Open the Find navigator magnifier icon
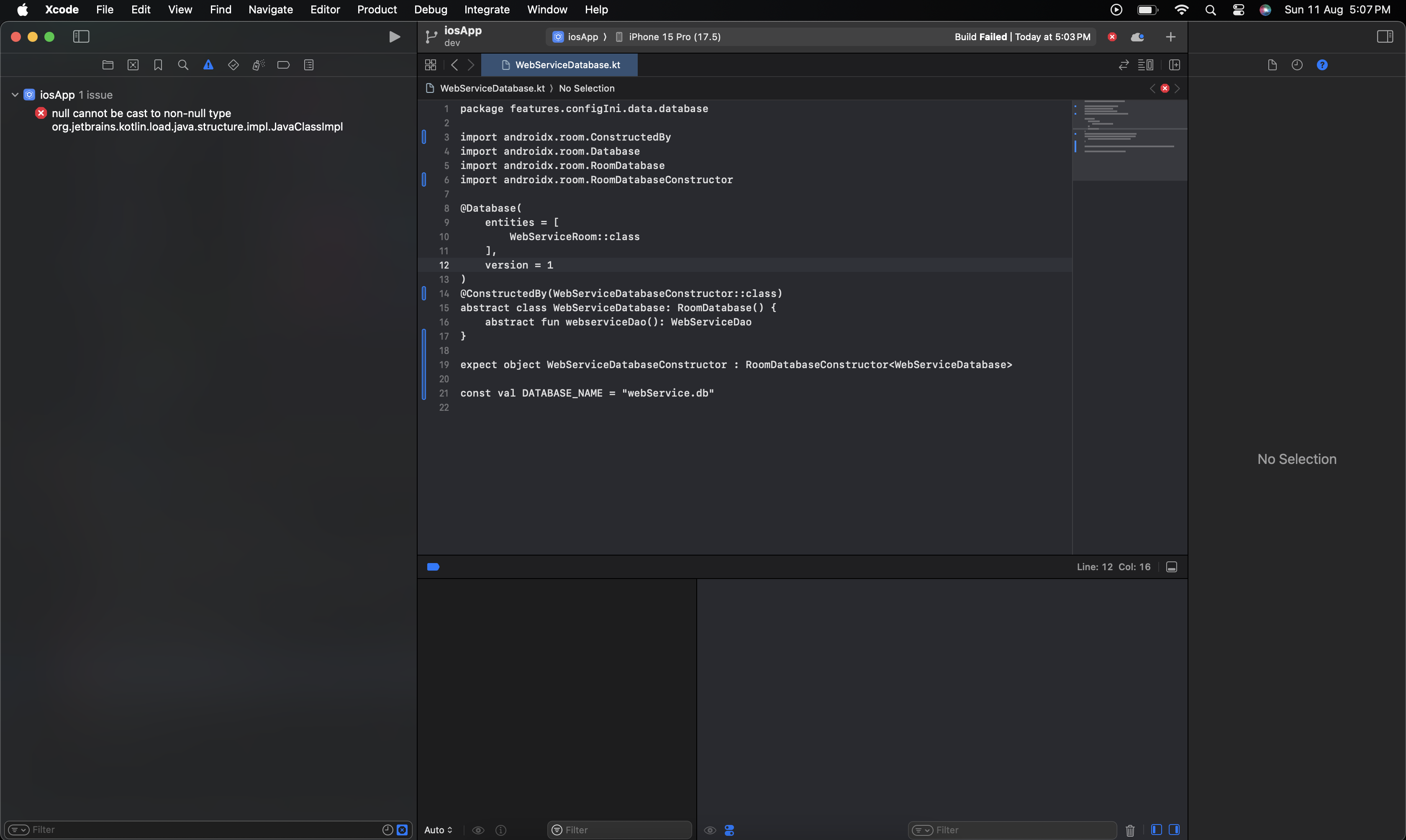The image size is (1406, 840). 183,65
